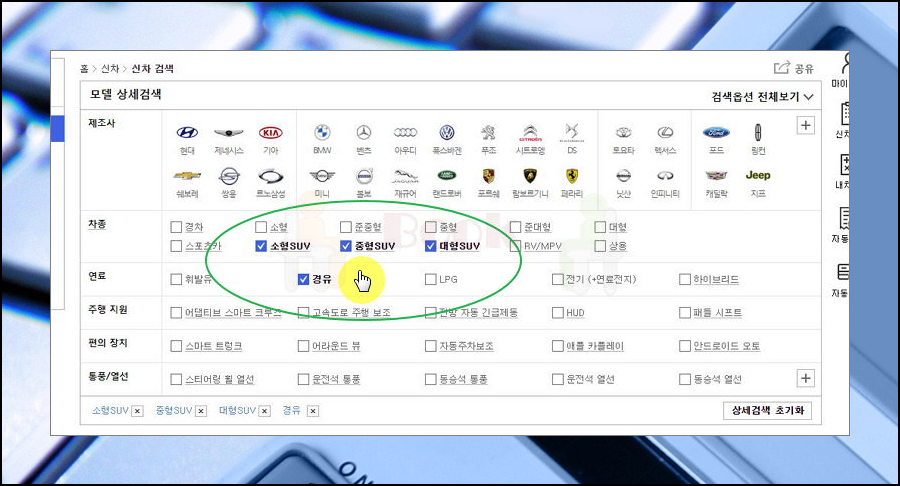Select the KIA (기아) manufacturer logo

(x=270, y=133)
